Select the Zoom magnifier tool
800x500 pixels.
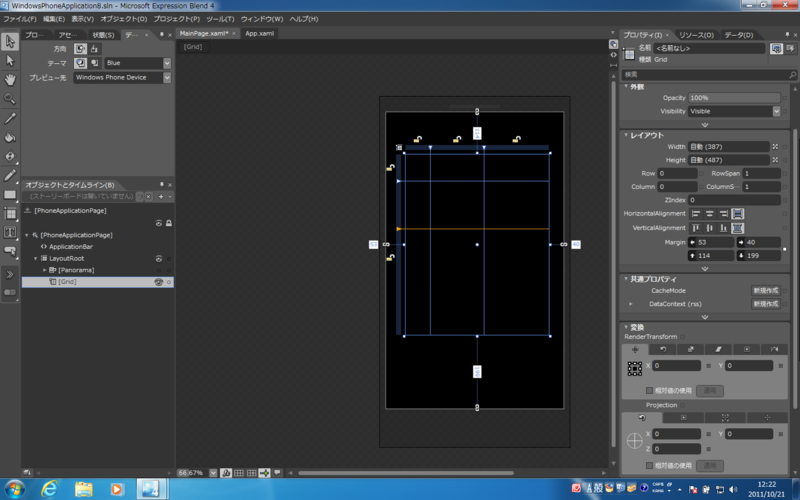click(10, 98)
